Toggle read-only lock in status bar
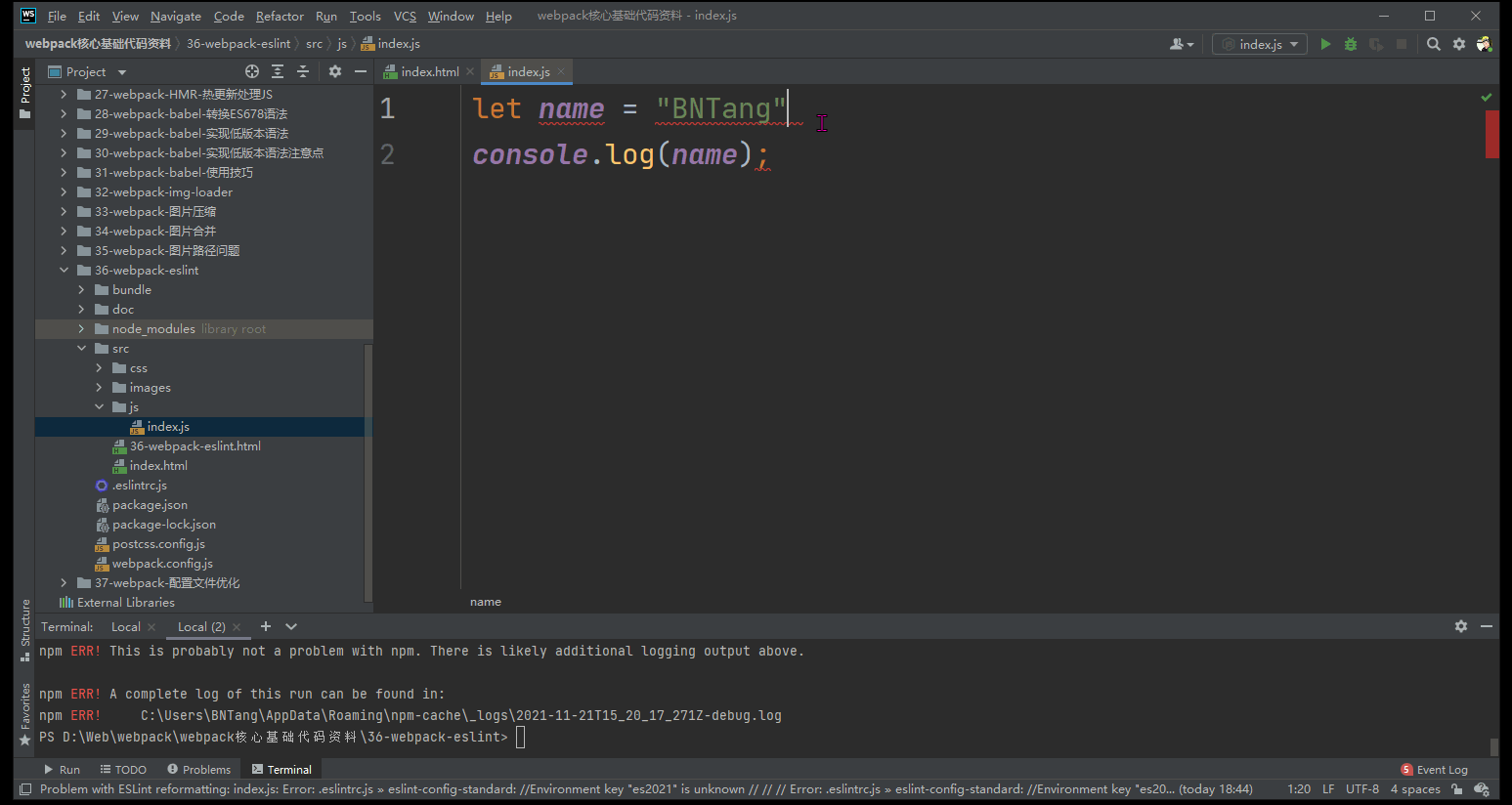This screenshot has height=805, width=1512. click(1457, 789)
